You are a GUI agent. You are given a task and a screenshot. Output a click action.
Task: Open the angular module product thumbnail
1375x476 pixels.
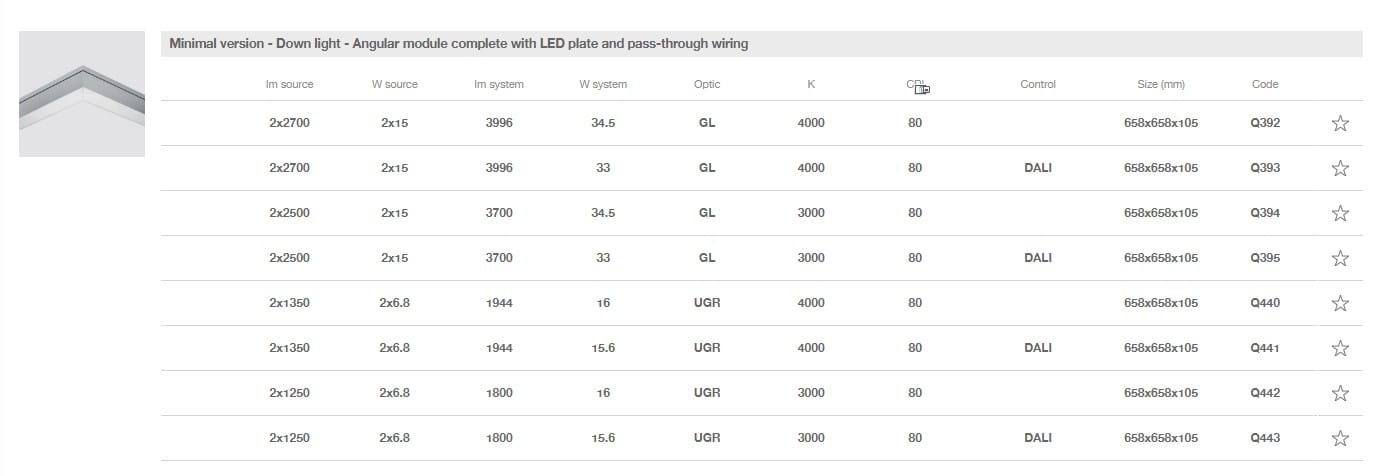[x=82, y=94]
